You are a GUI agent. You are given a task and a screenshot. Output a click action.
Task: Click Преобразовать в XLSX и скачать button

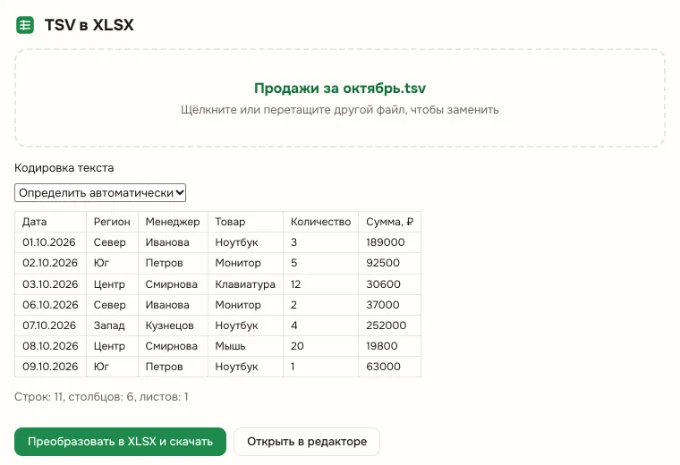click(120, 442)
